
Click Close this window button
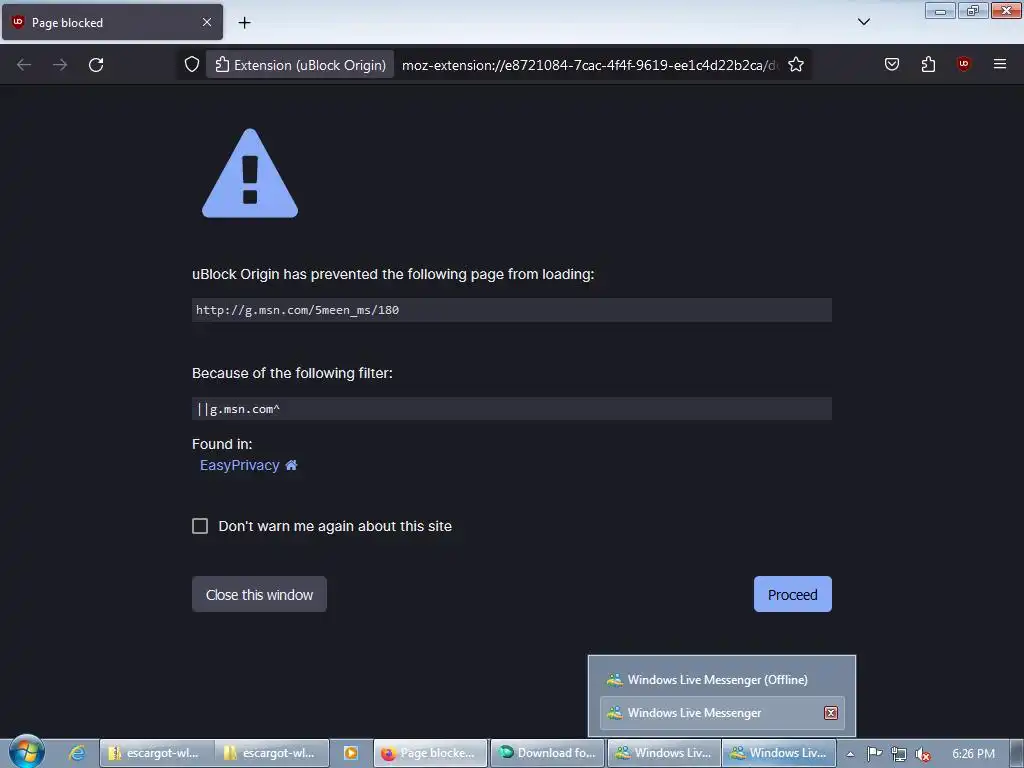[x=259, y=594]
